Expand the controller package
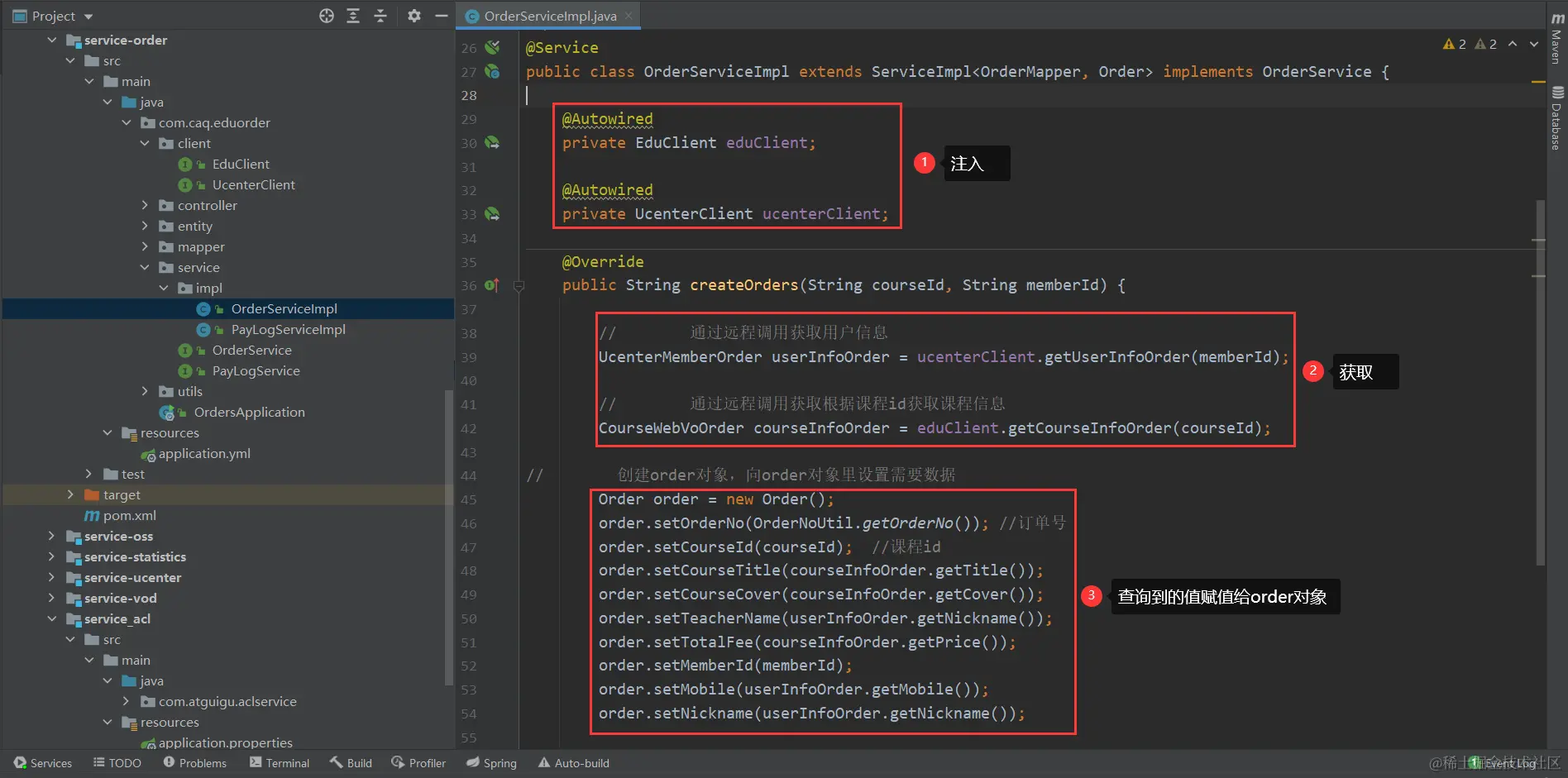Image resolution: width=1568 pixels, height=778 pixels. [145, 205]
